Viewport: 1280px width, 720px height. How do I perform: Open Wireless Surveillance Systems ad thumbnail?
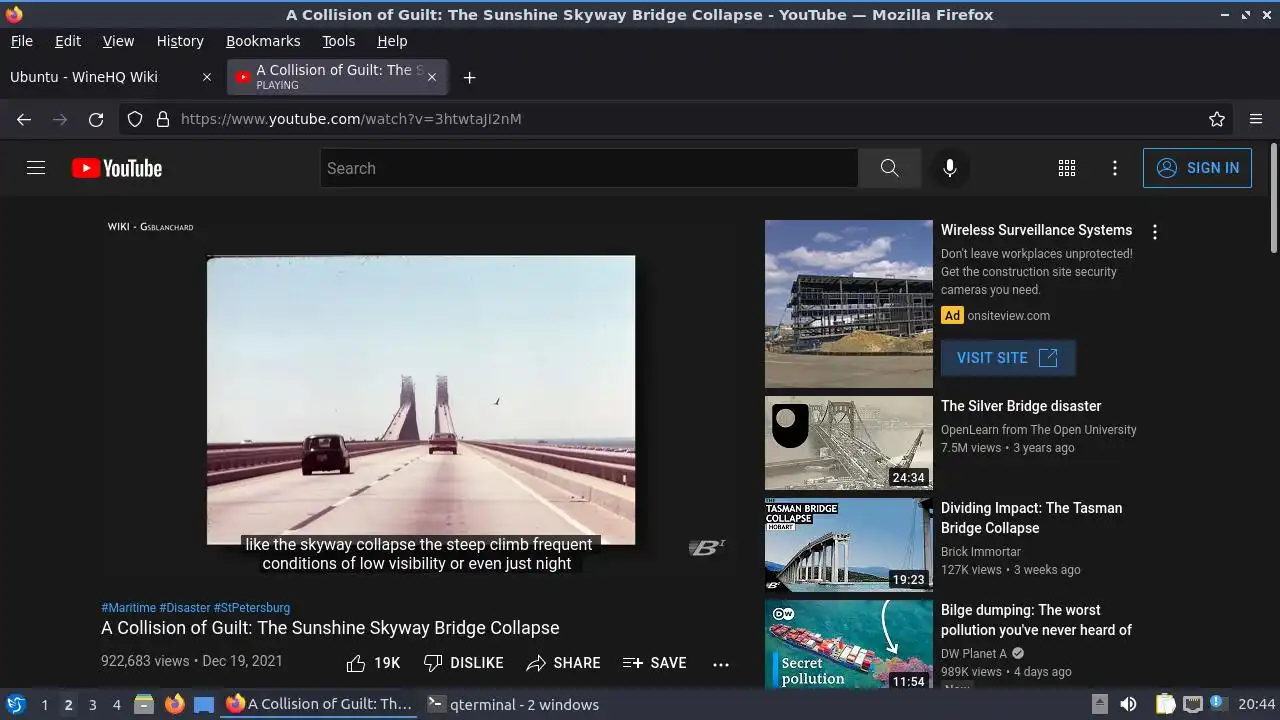click(x=849, y=304)
